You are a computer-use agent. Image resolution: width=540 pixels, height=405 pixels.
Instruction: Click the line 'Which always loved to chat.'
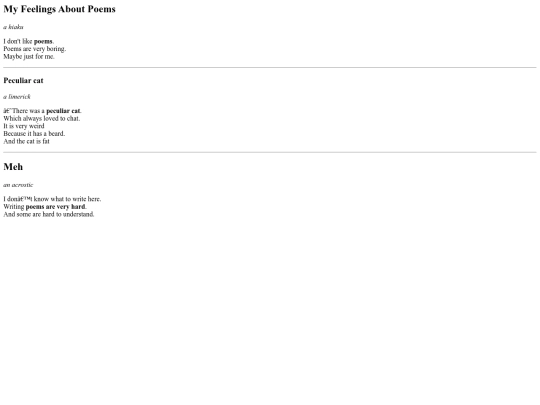pyautogui.click(x=42, y=118)
